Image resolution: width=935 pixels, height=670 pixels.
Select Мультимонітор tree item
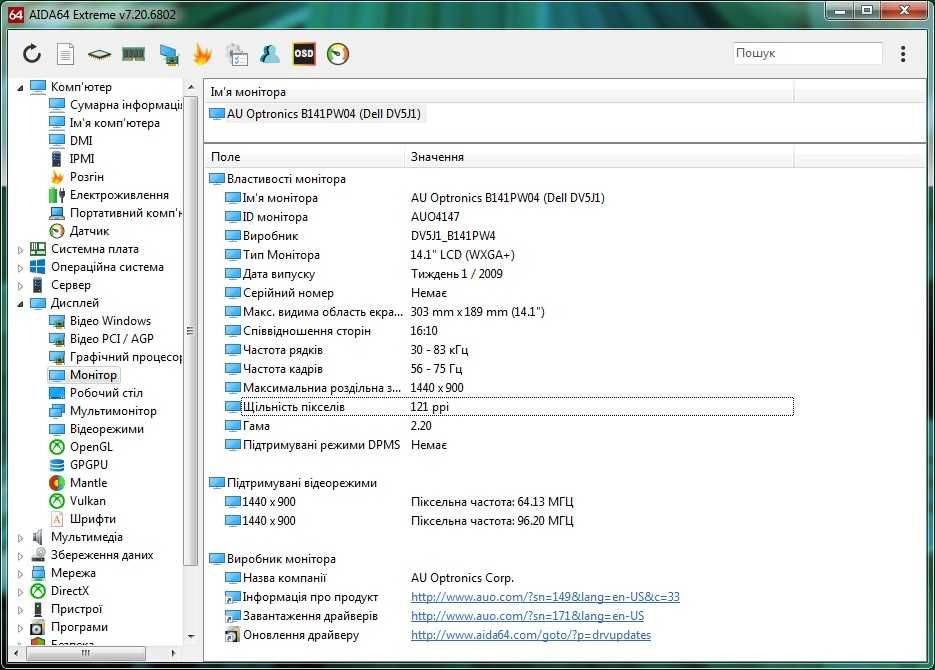tap(113, 411)
